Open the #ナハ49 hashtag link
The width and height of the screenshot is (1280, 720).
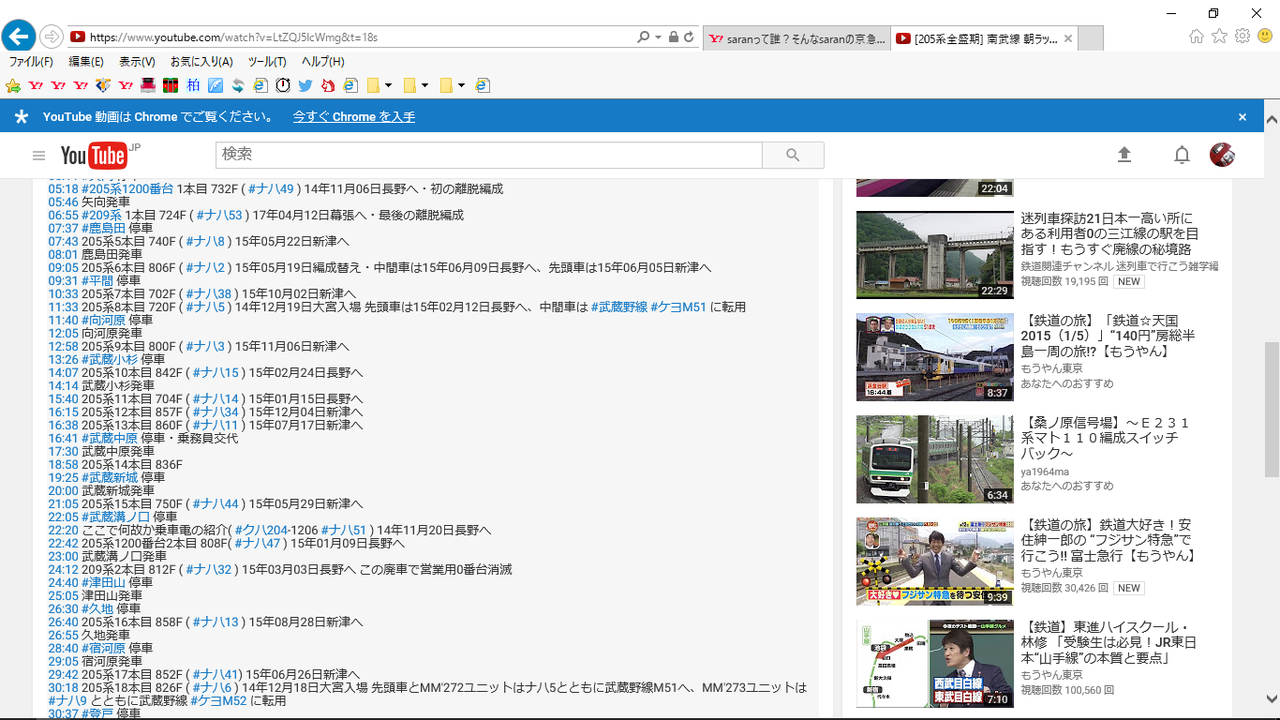pyautogui.click(x=270, y=189)
